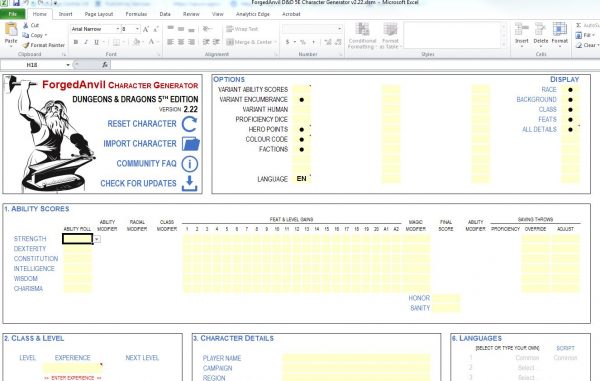The image size is (600, 381).
Task: Select the Format Painter tool
Action: (x=44, y=45)
